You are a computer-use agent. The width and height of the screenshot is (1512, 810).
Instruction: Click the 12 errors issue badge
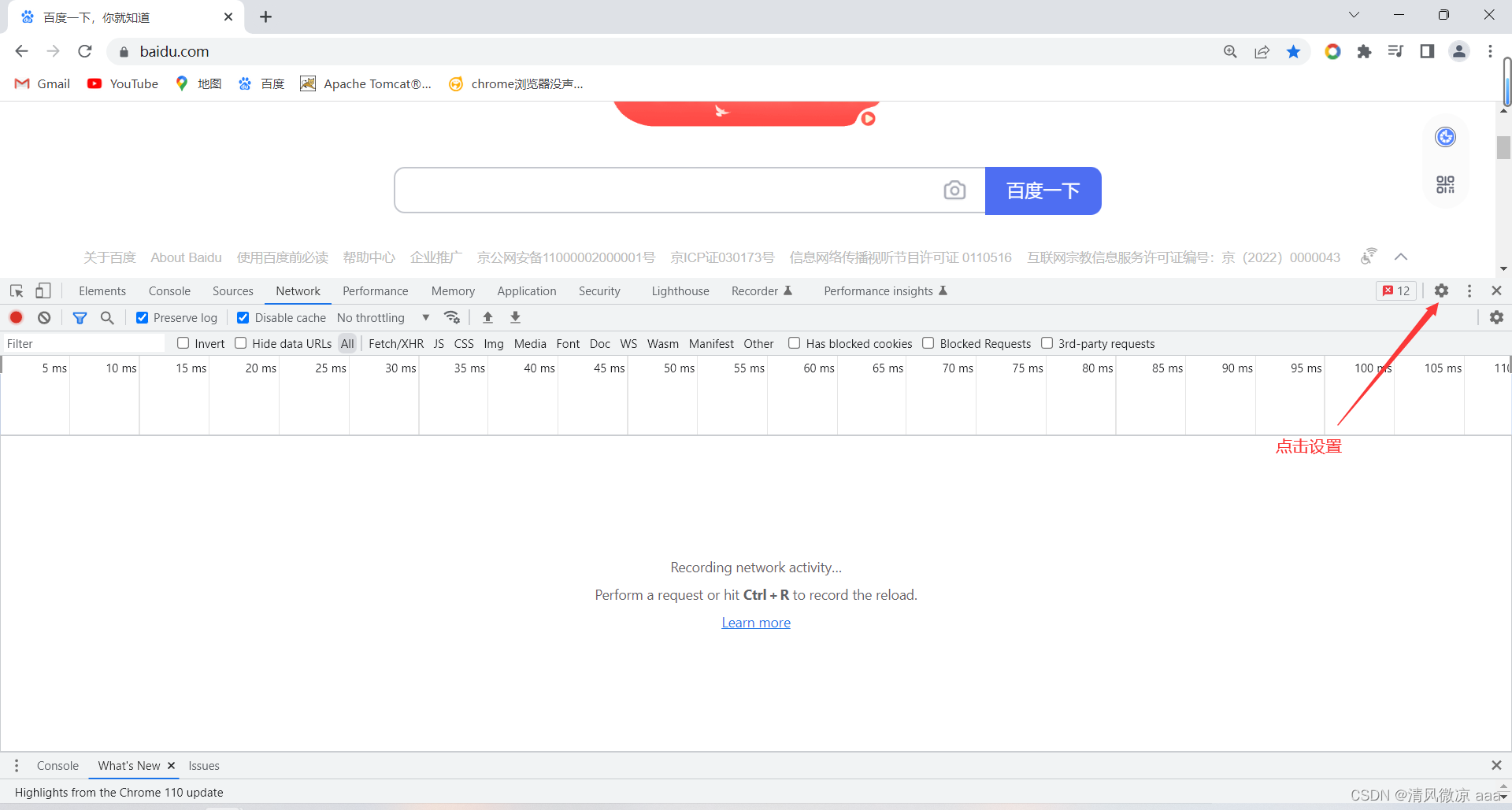pyautogui.click(x=1396, y=290)
